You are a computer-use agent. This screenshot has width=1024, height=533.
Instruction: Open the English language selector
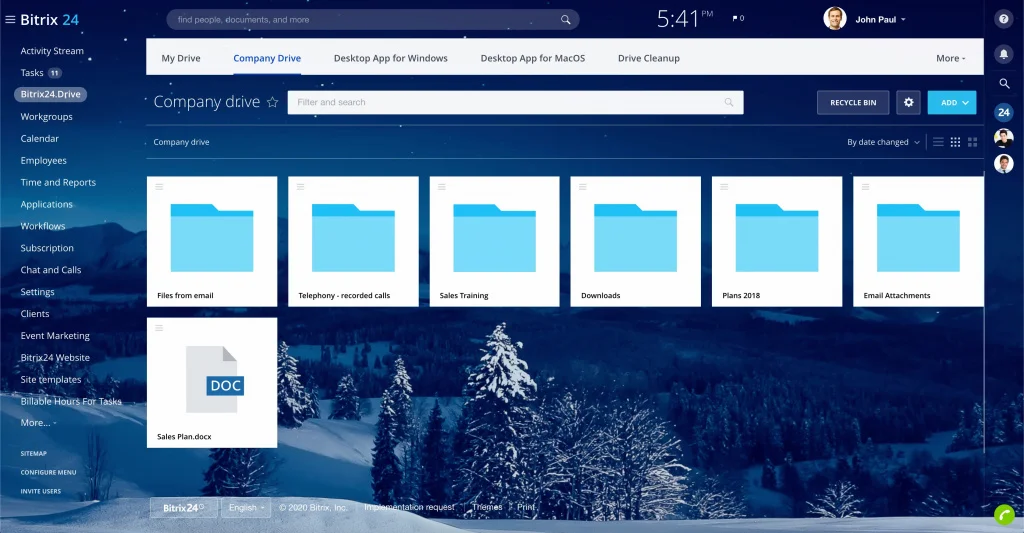[246, 508]
